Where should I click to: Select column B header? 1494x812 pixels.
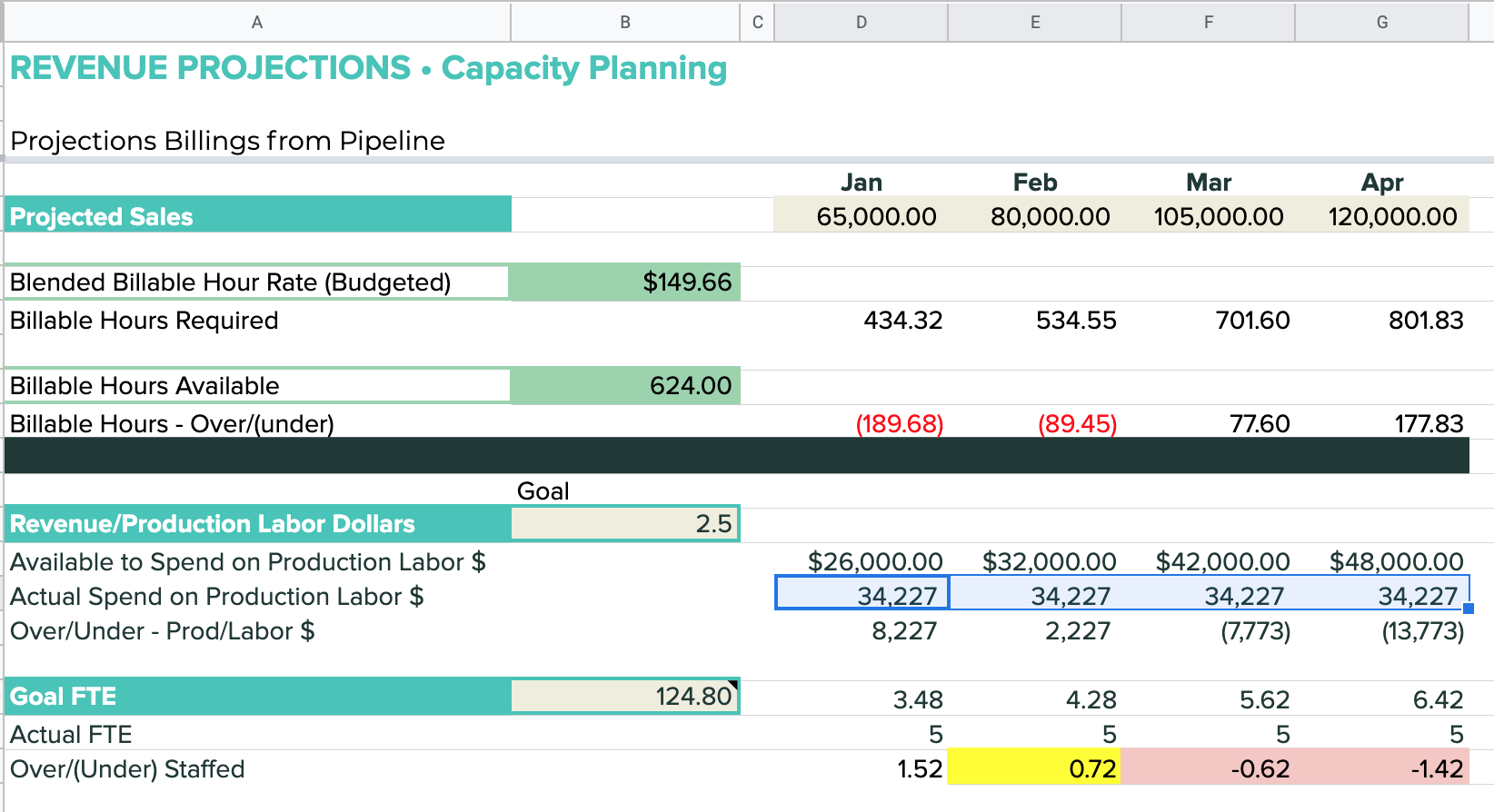625,22
